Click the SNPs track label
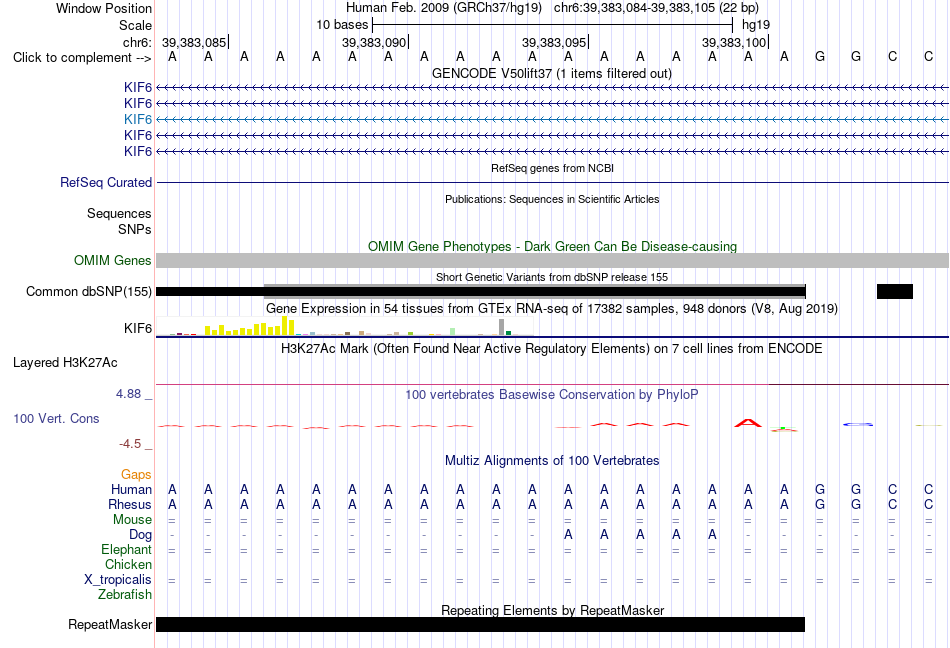This screenshot has width=950, height=648. pos(135,230)
